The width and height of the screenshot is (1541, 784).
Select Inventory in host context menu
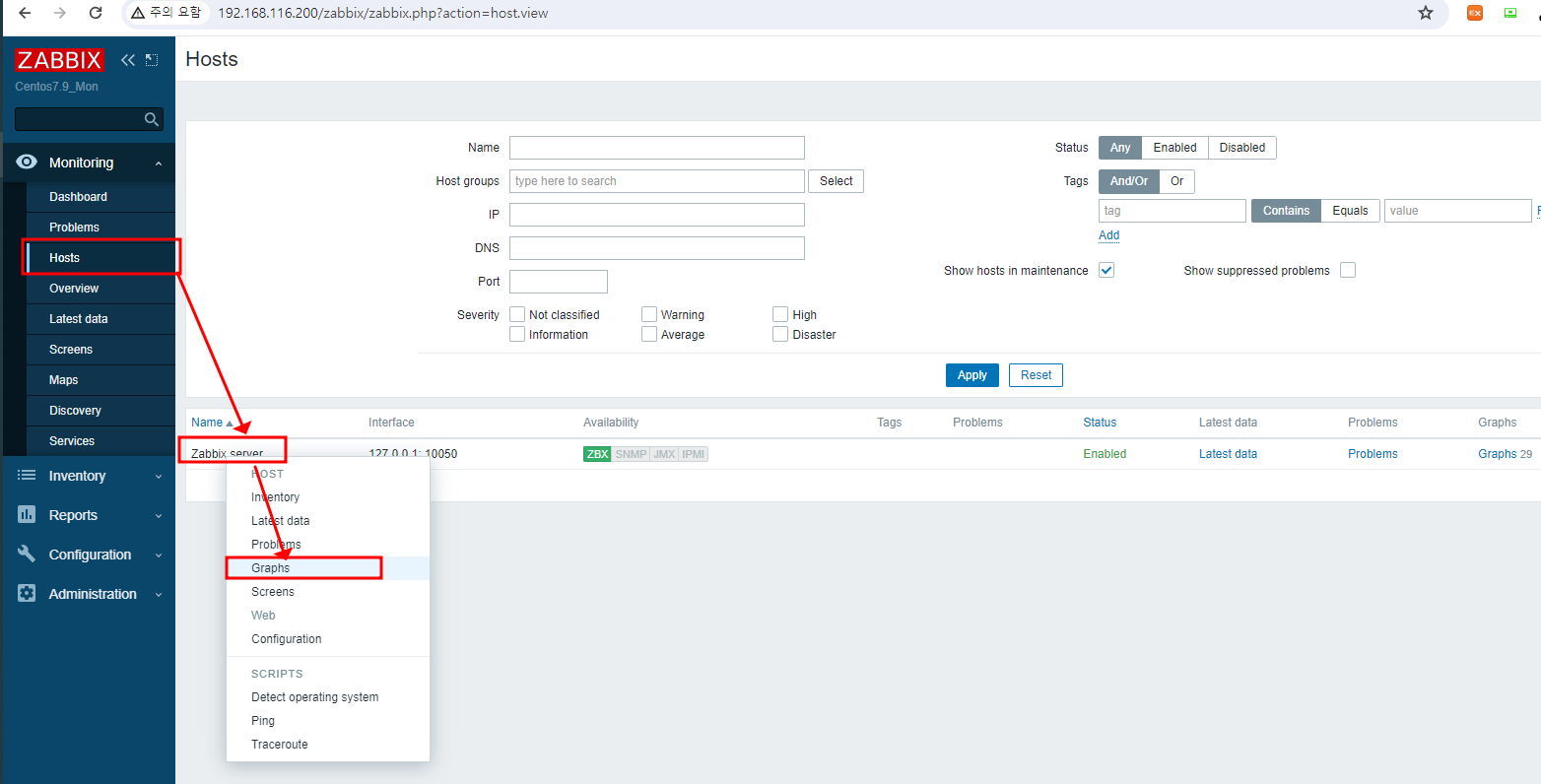[x=327, y=497]
